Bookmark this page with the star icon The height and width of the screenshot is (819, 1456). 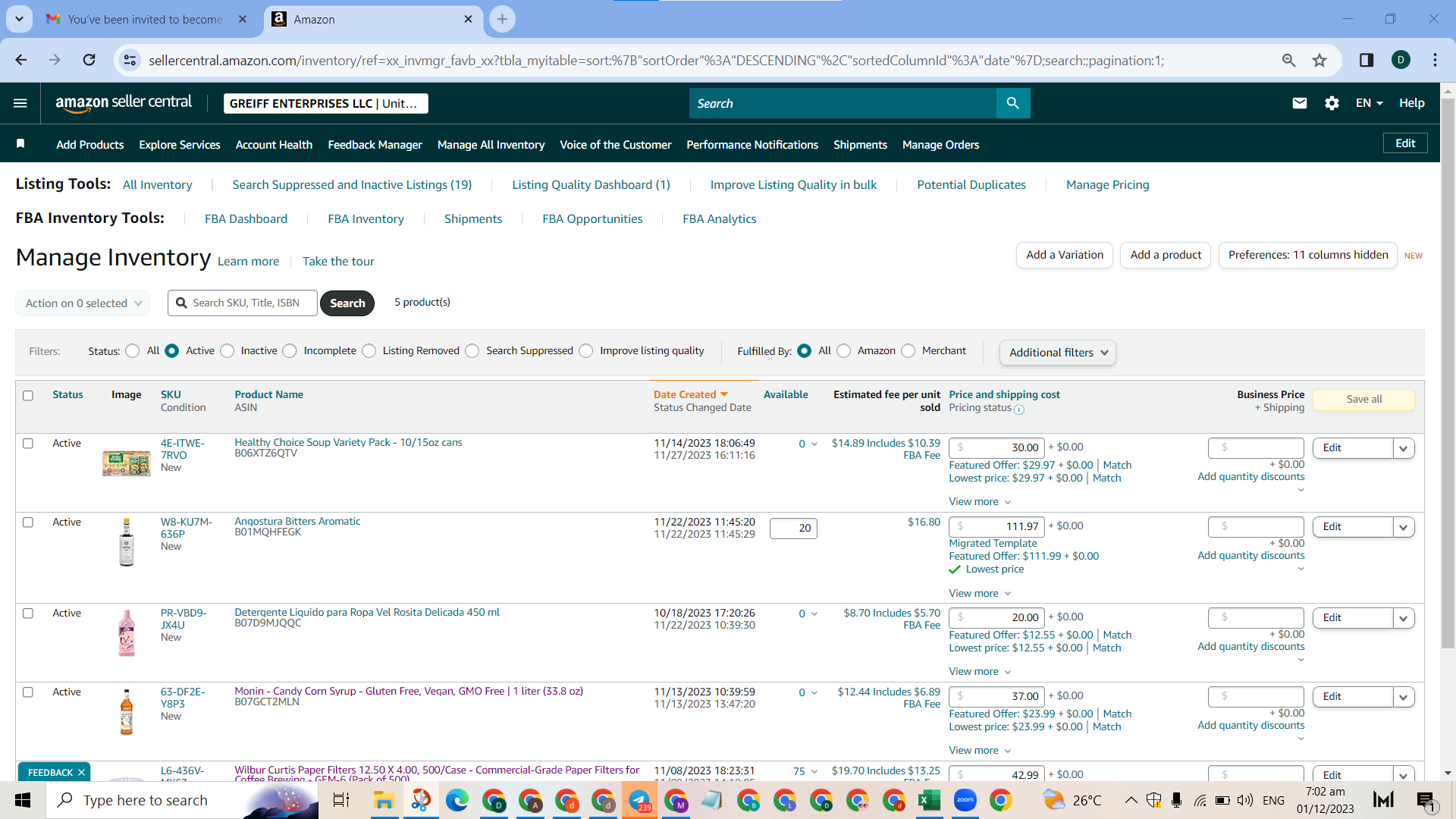tap(1320, 60)
